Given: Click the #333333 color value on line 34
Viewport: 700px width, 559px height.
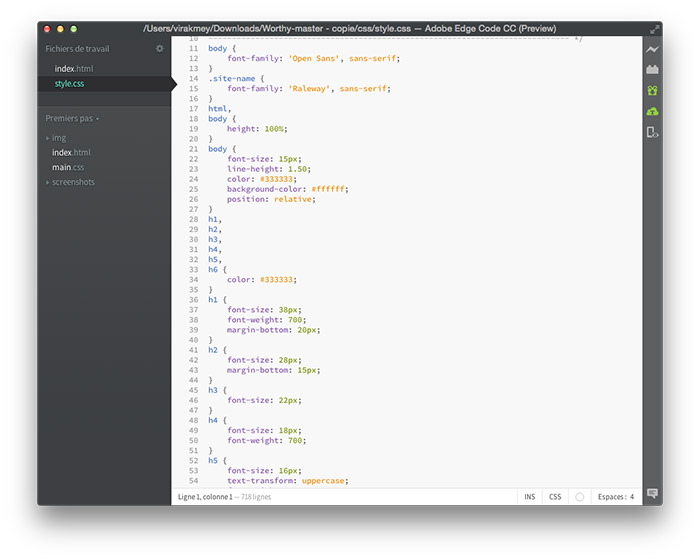Looking at the screenshot, I should point(276,280).
